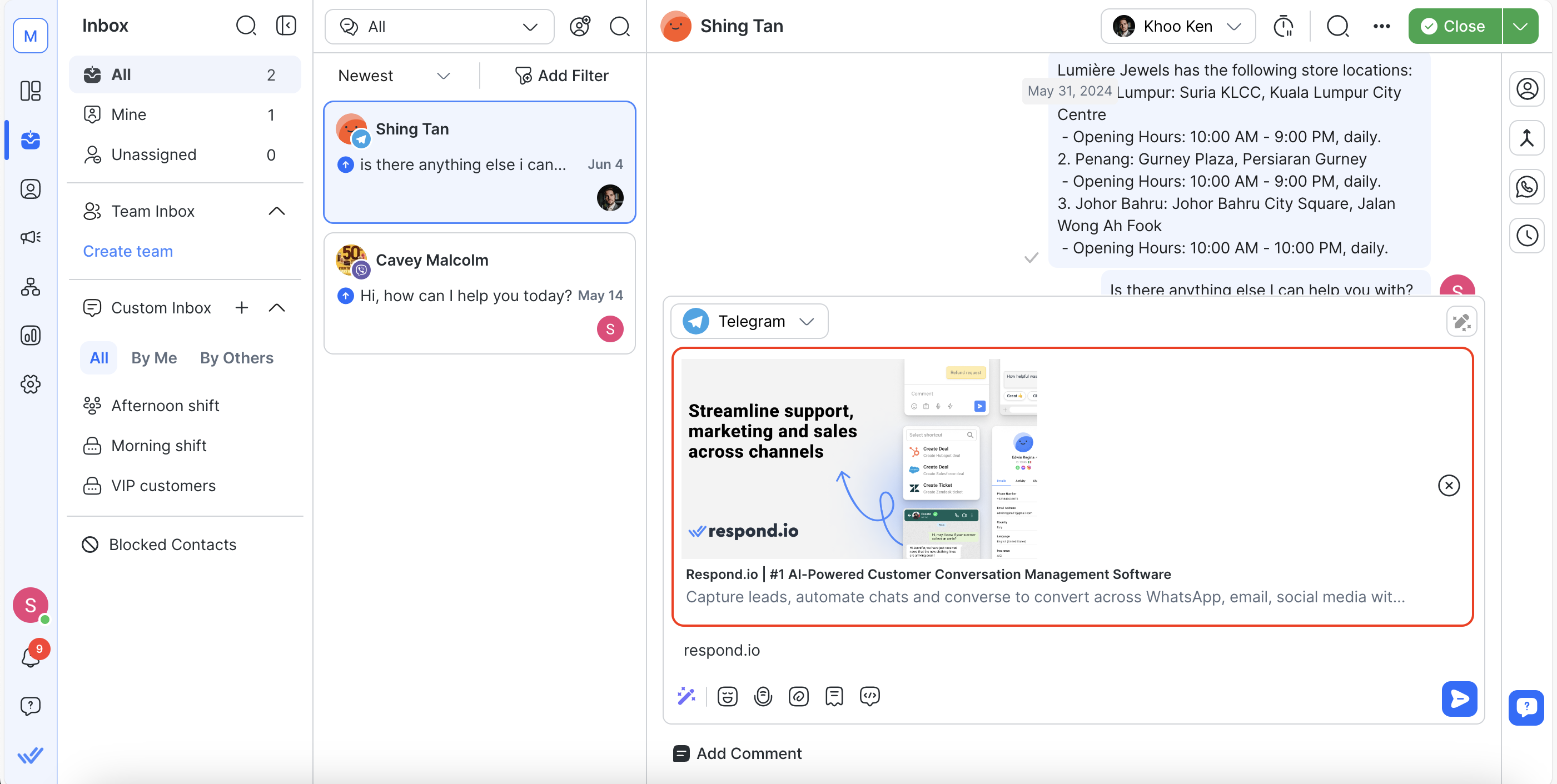
Task: Remove the respond.io link preview attachment
Action: click(1448, 485)
